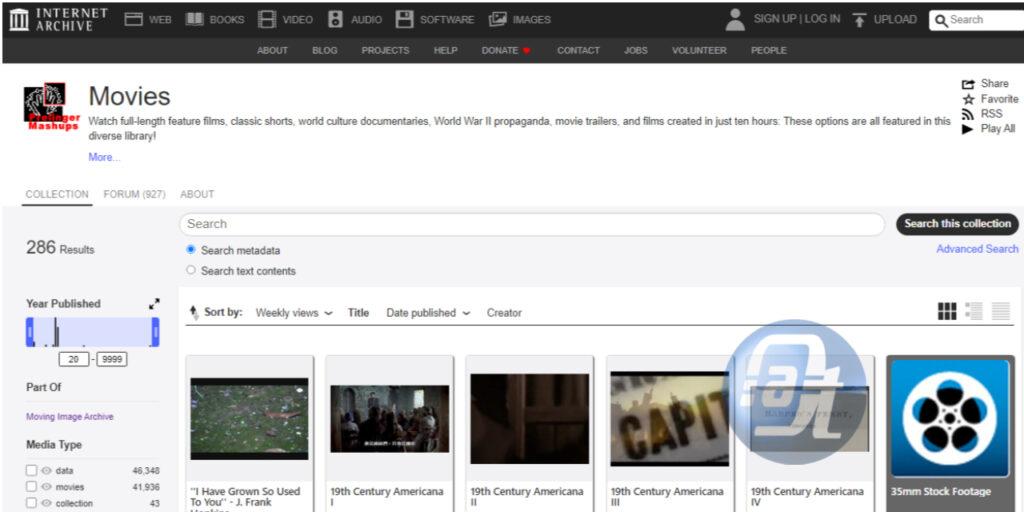Open the Advanced Search link
This screenshot has height=512, width=1024.
pos(977,249)
